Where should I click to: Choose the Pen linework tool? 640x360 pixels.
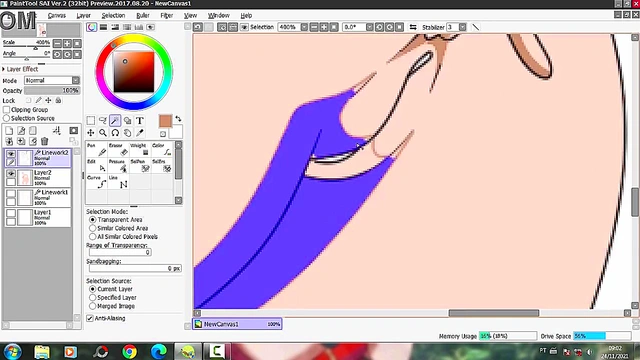click(97, 149)
